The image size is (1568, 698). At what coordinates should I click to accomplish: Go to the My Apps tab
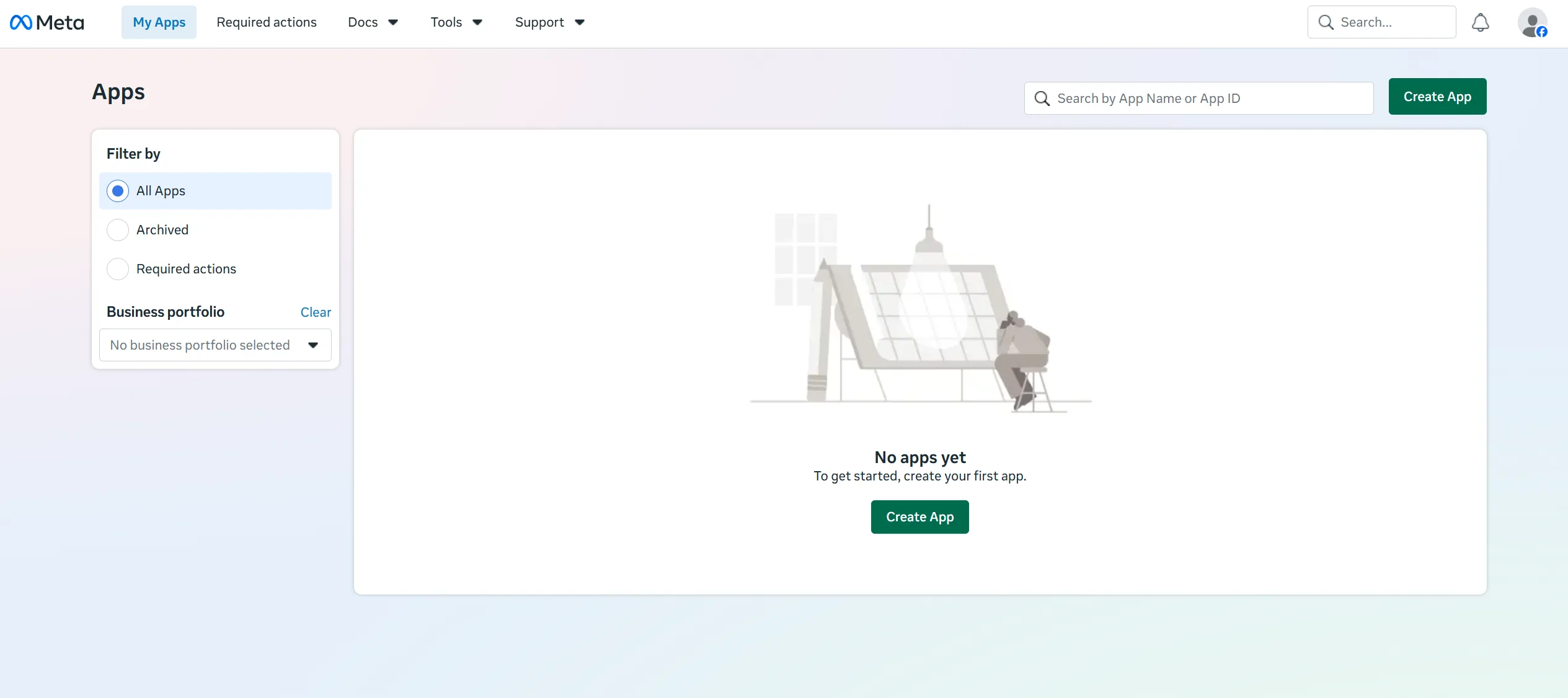[159, 22]
